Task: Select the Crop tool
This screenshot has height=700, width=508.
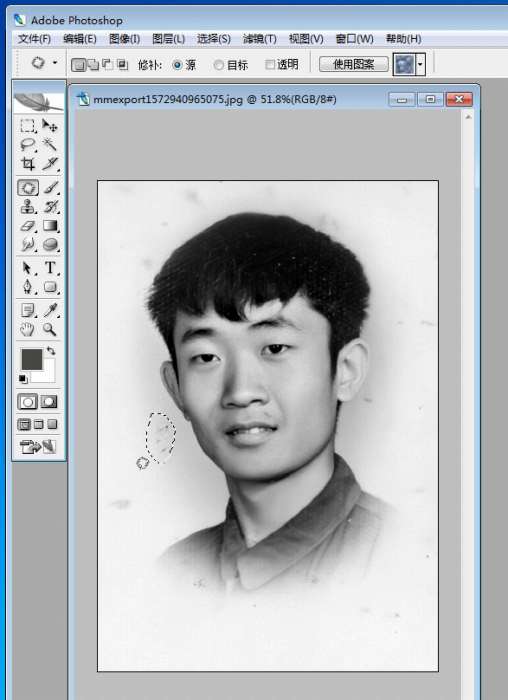Action: (x=28, y=164)
